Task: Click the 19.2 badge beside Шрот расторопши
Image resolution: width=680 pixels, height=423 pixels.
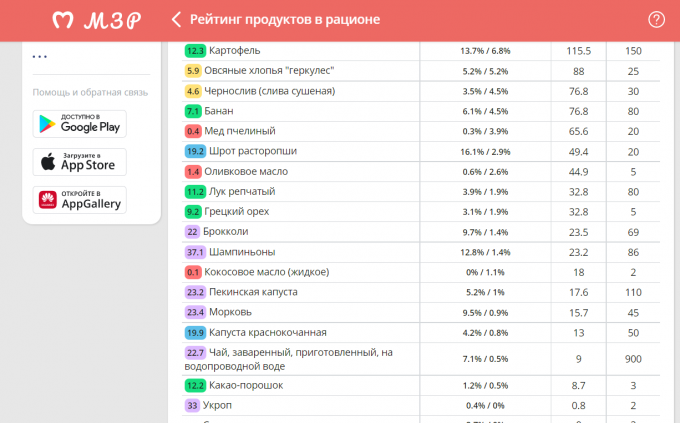Action: (x=195, y=151)
